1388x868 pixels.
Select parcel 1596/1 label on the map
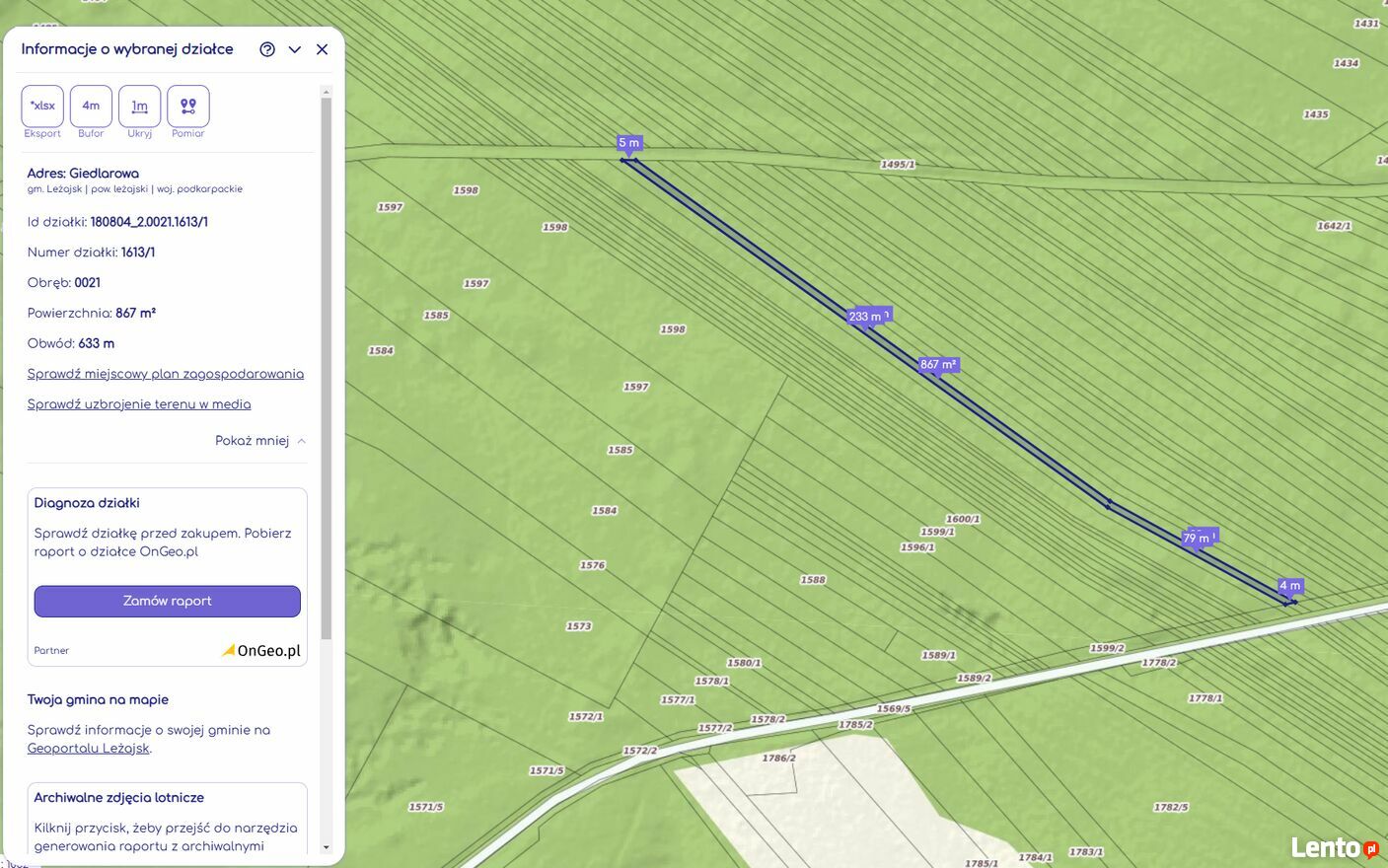pyautogui.click(x=917, y=547)
